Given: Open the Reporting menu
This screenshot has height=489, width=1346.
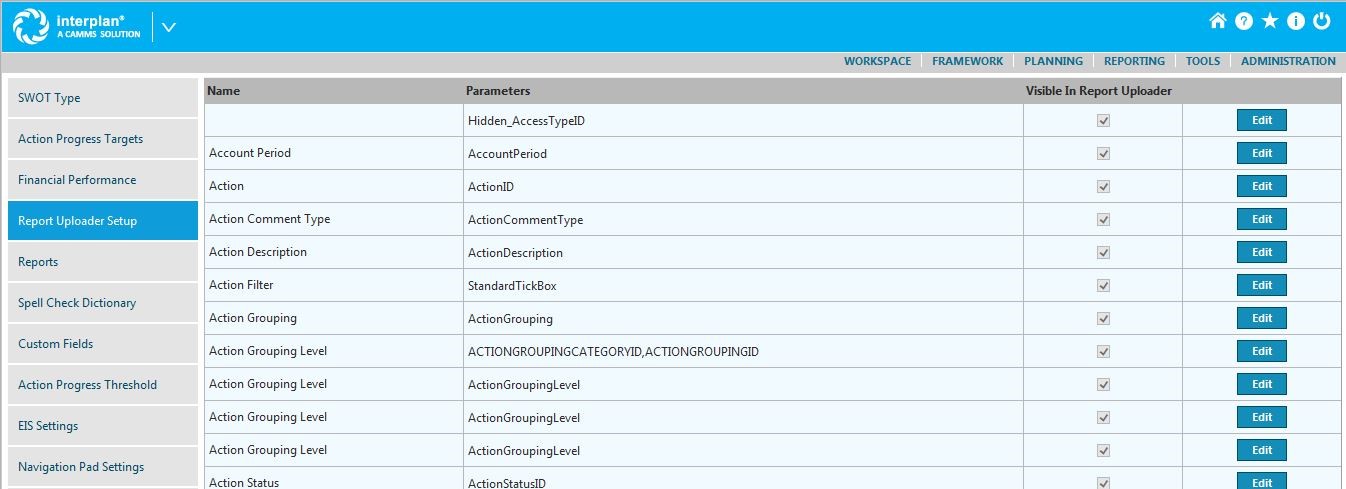Looking at the screenshot, I should tap(1134, 61).
